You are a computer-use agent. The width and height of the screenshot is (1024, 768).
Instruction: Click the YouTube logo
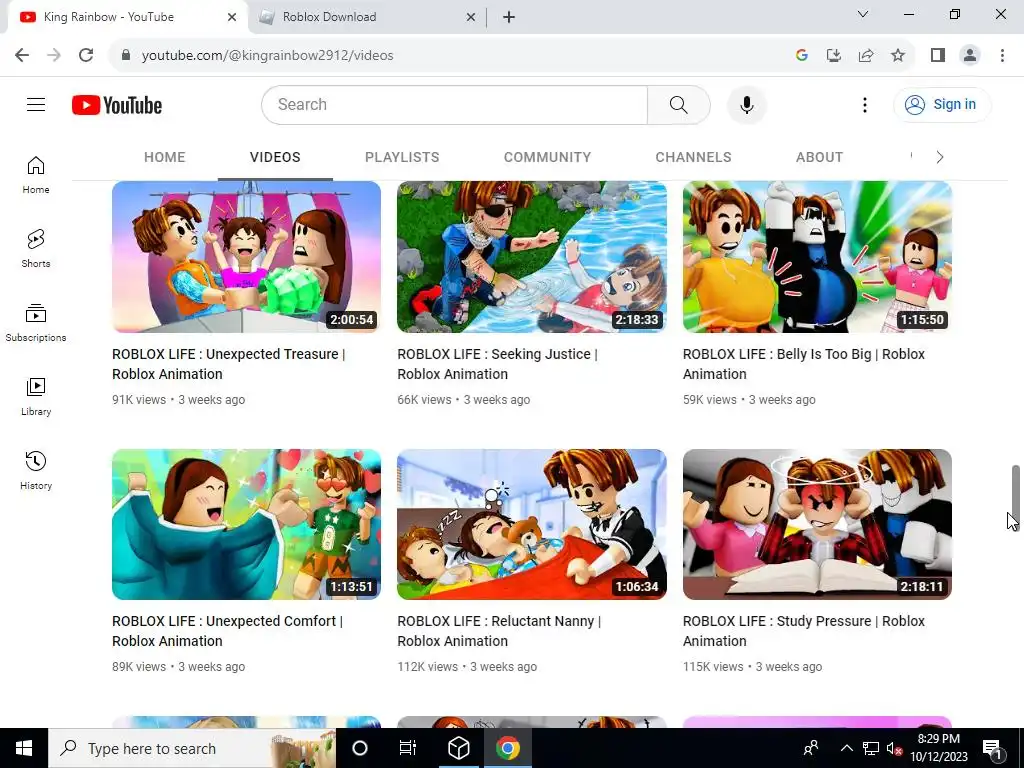pyautogui.click(x=117, y=105)
